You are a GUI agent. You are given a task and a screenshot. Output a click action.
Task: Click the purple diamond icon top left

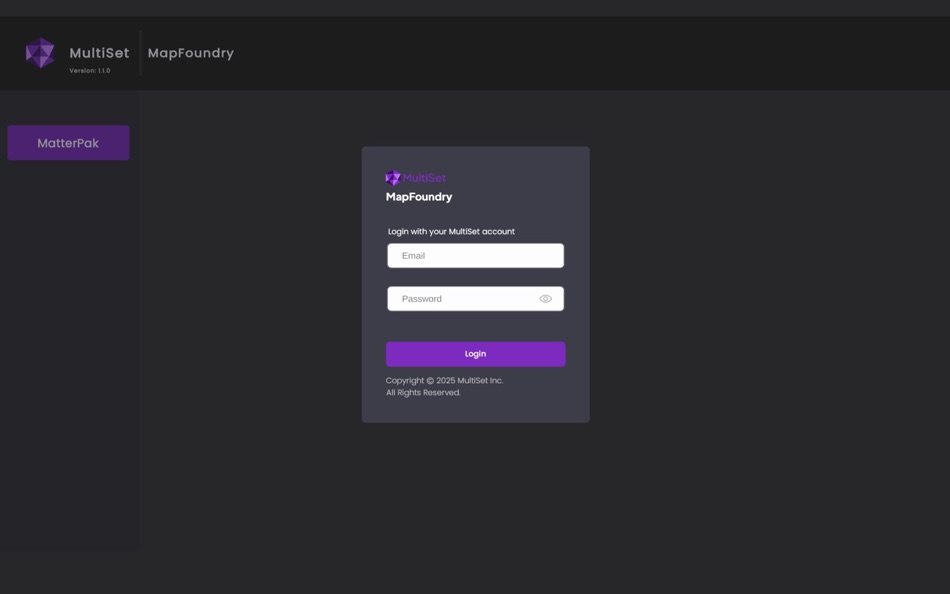(x=40, y=52)
